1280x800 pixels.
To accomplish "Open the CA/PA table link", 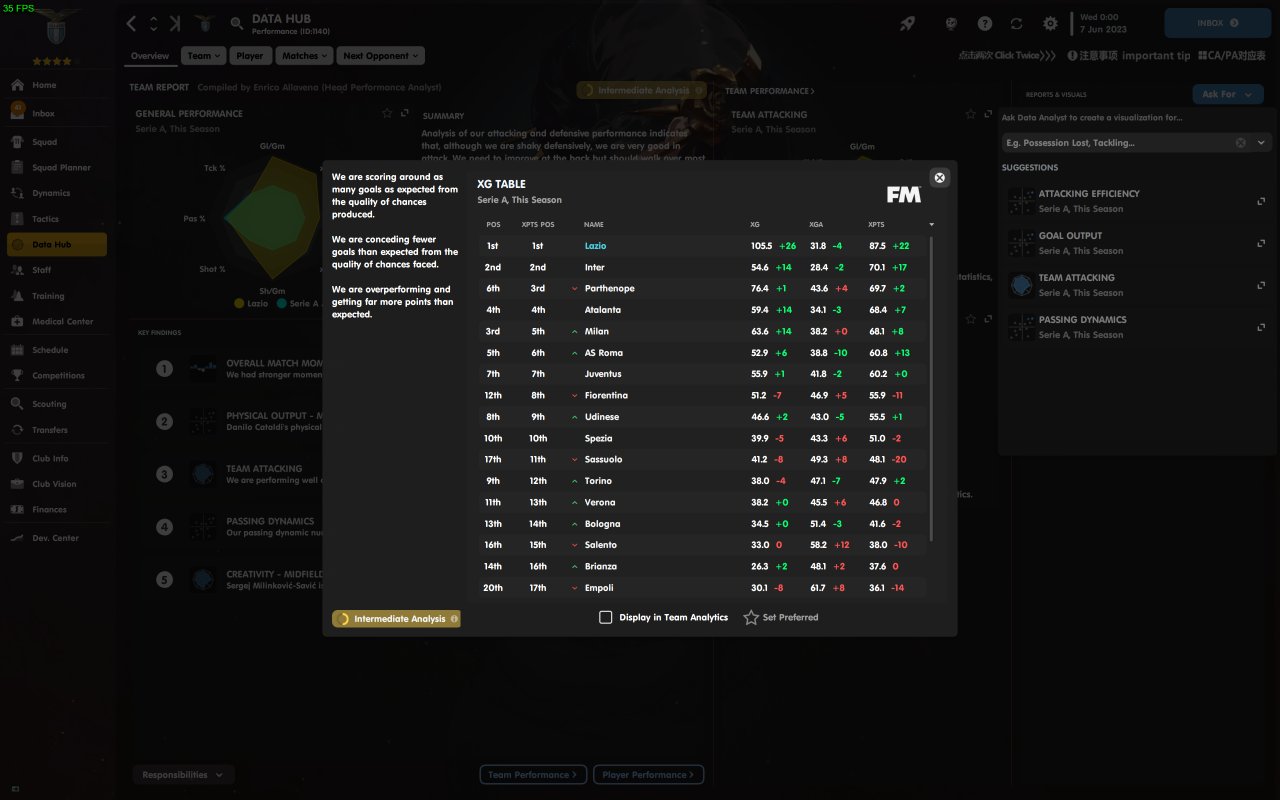I will pos(1233,55).
